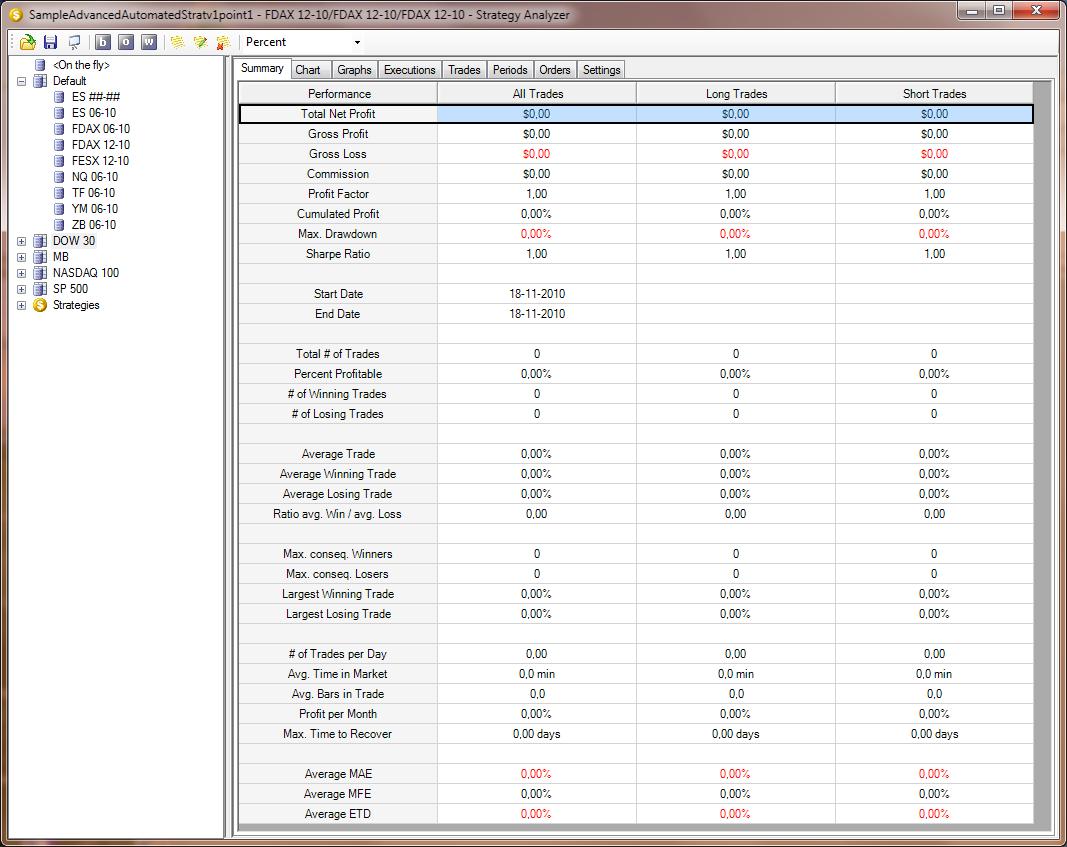Image resolution: width=1067 pixels, height=847 pixels.
Task: Click the Max. Drawdown row label
Action: [338, 234]
